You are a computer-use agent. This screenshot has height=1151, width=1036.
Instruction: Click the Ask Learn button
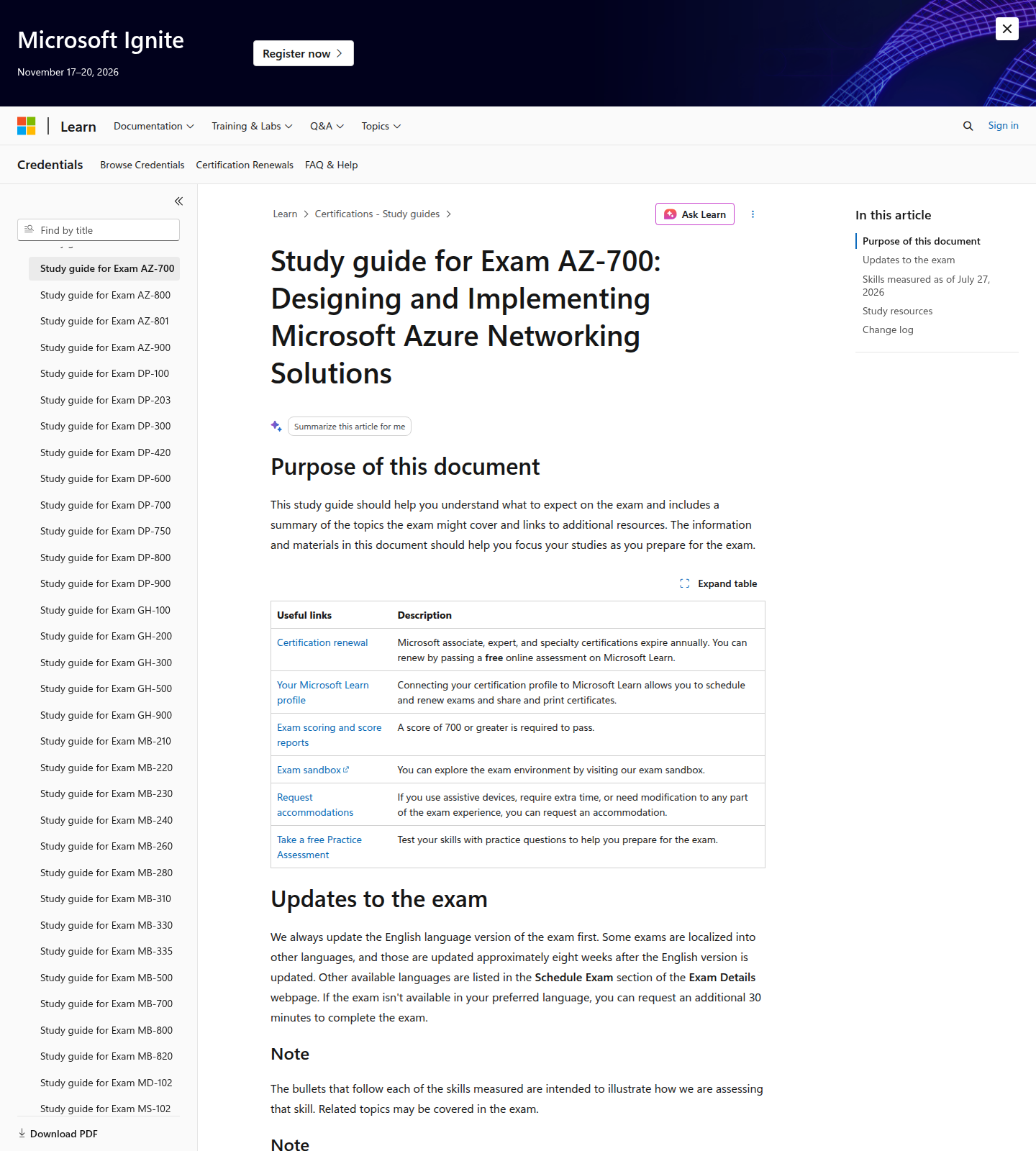pos(695,214)
